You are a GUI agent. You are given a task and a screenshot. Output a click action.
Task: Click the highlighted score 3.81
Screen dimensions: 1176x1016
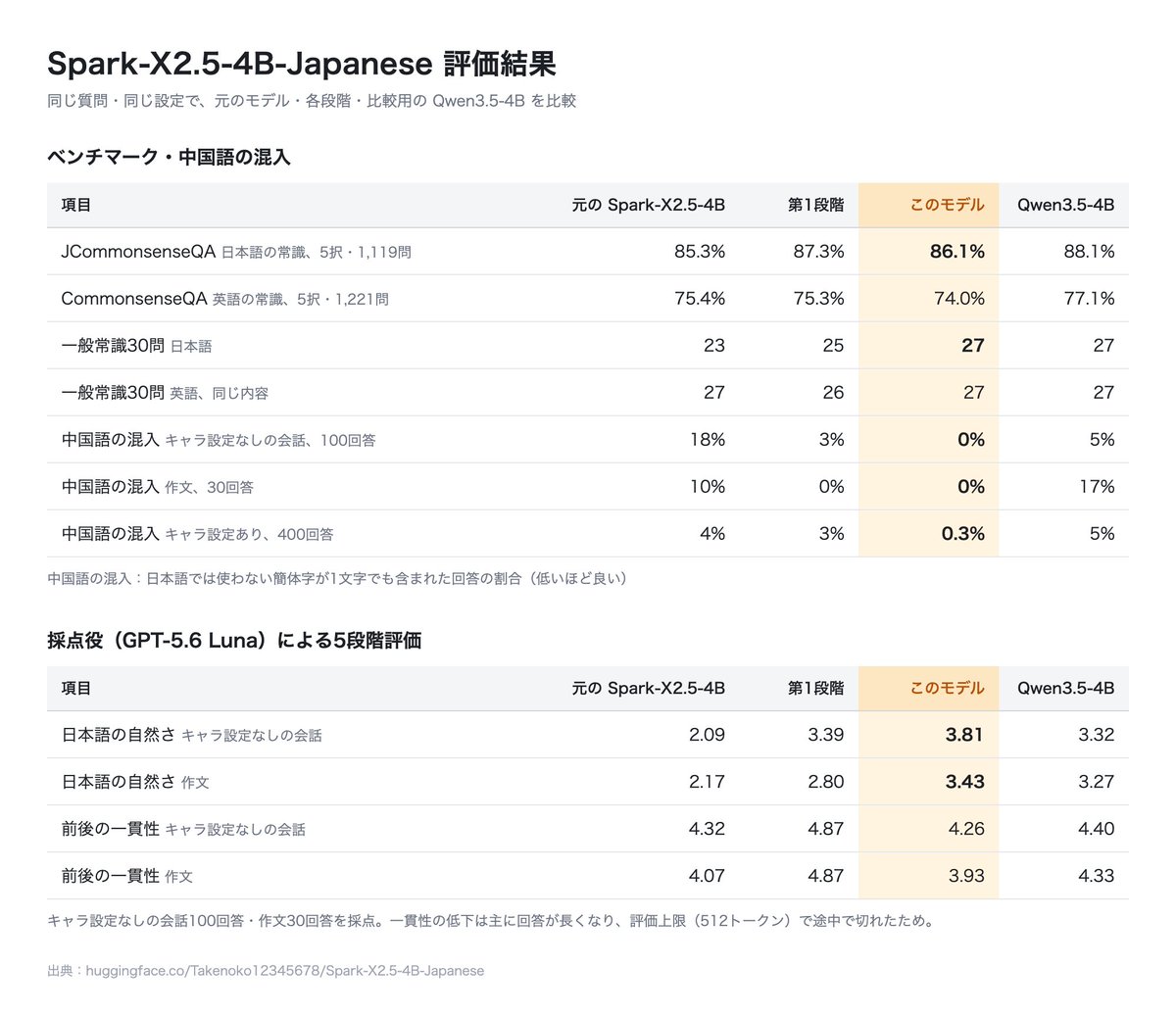tap(965, 735)
